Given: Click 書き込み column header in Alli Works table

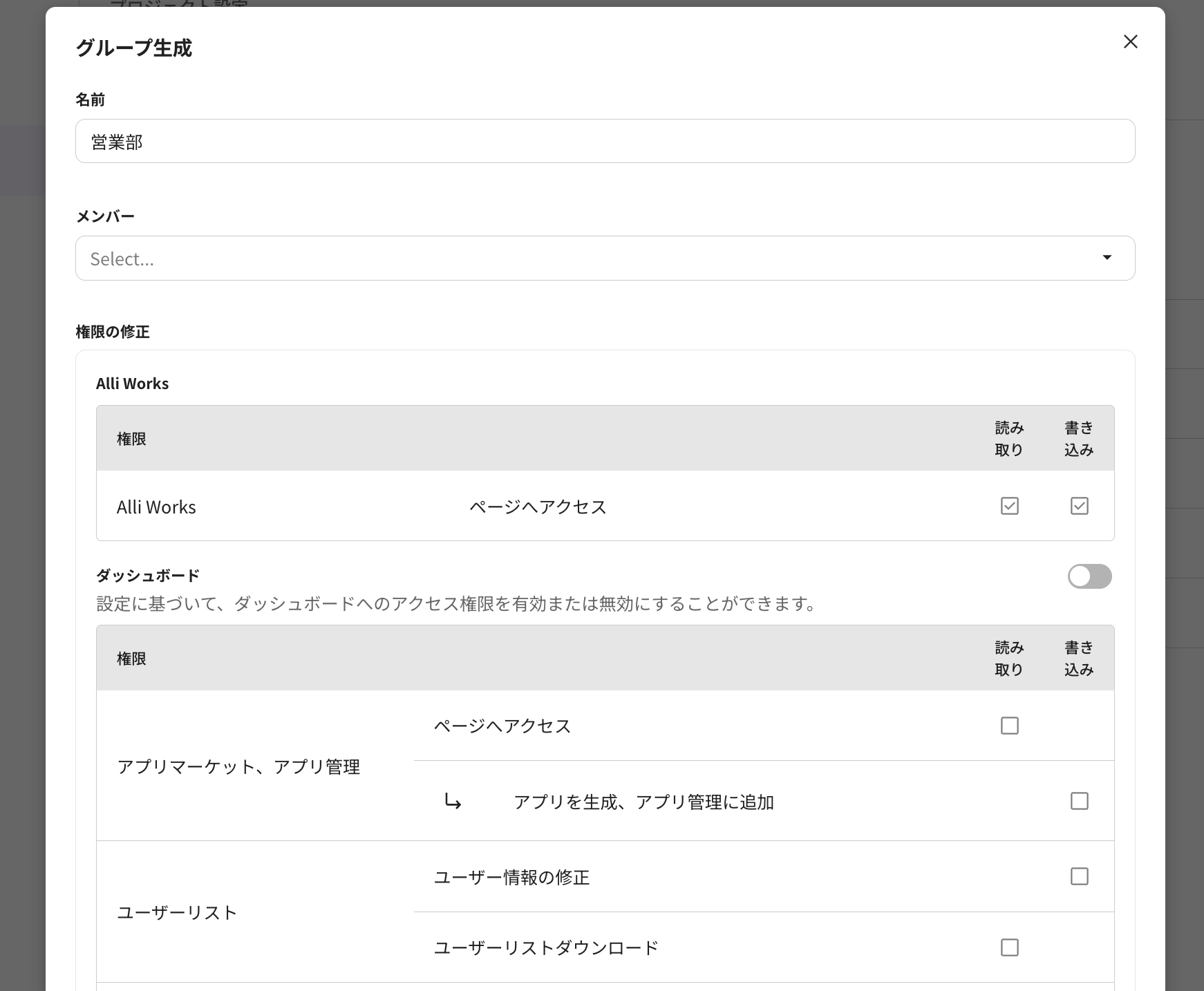Looking at the screenshot, I should 1079,439.
